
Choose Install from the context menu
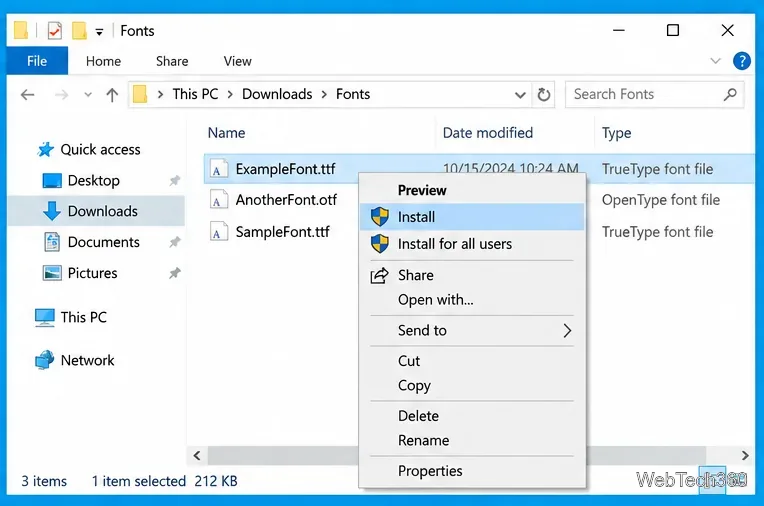(x=472, y=217)
